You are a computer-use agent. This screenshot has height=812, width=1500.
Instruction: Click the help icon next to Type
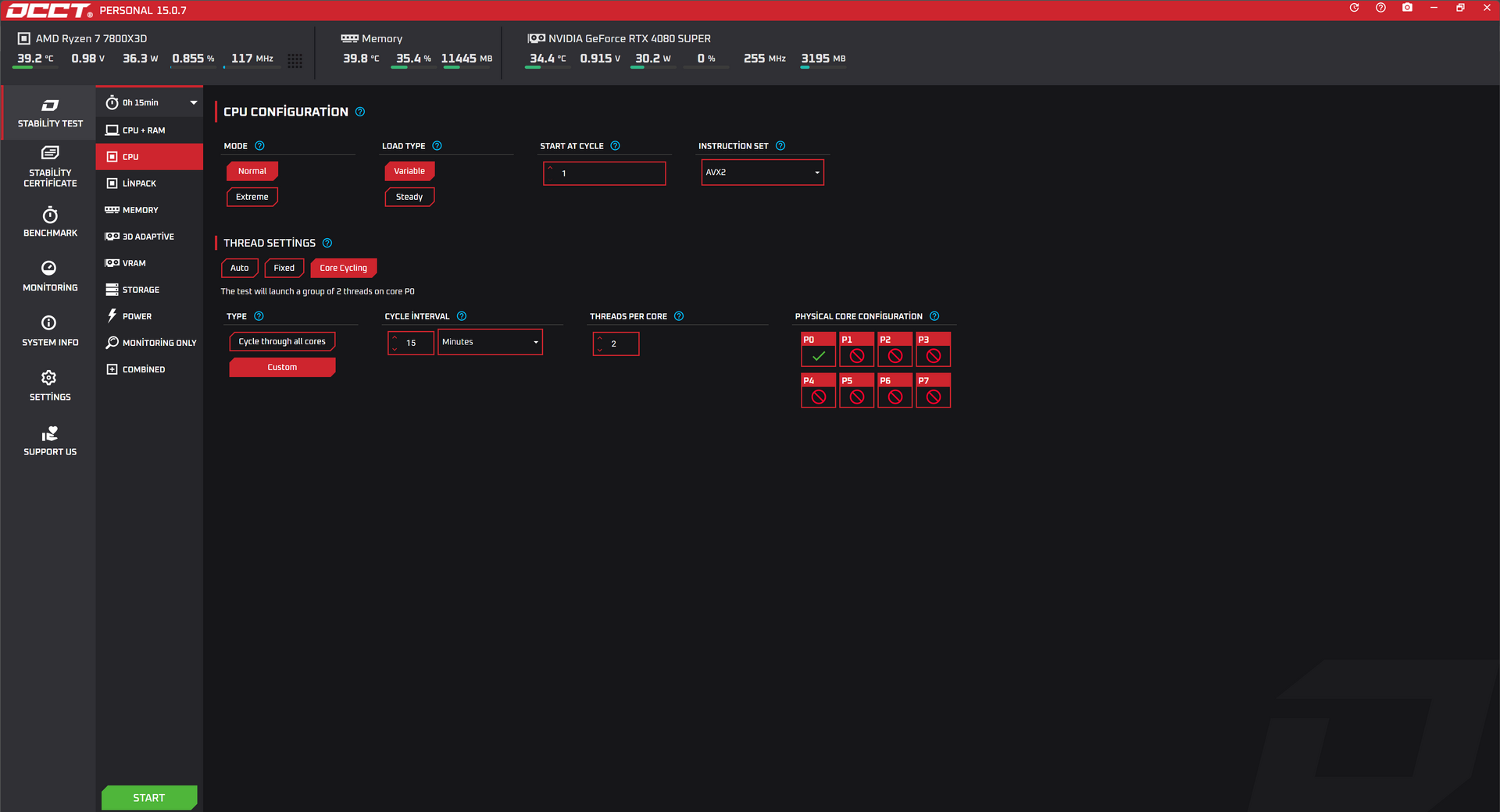coord(259,316)
